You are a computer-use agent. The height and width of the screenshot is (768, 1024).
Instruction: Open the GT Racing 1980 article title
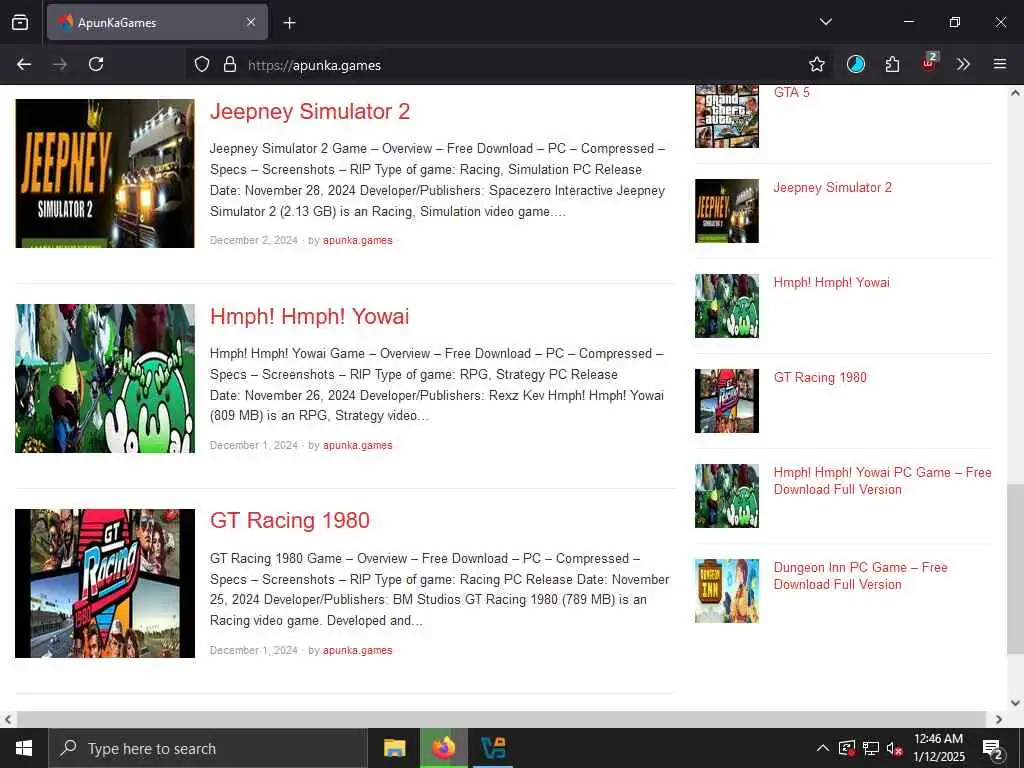pyautogui.click(x=289, y=520)
